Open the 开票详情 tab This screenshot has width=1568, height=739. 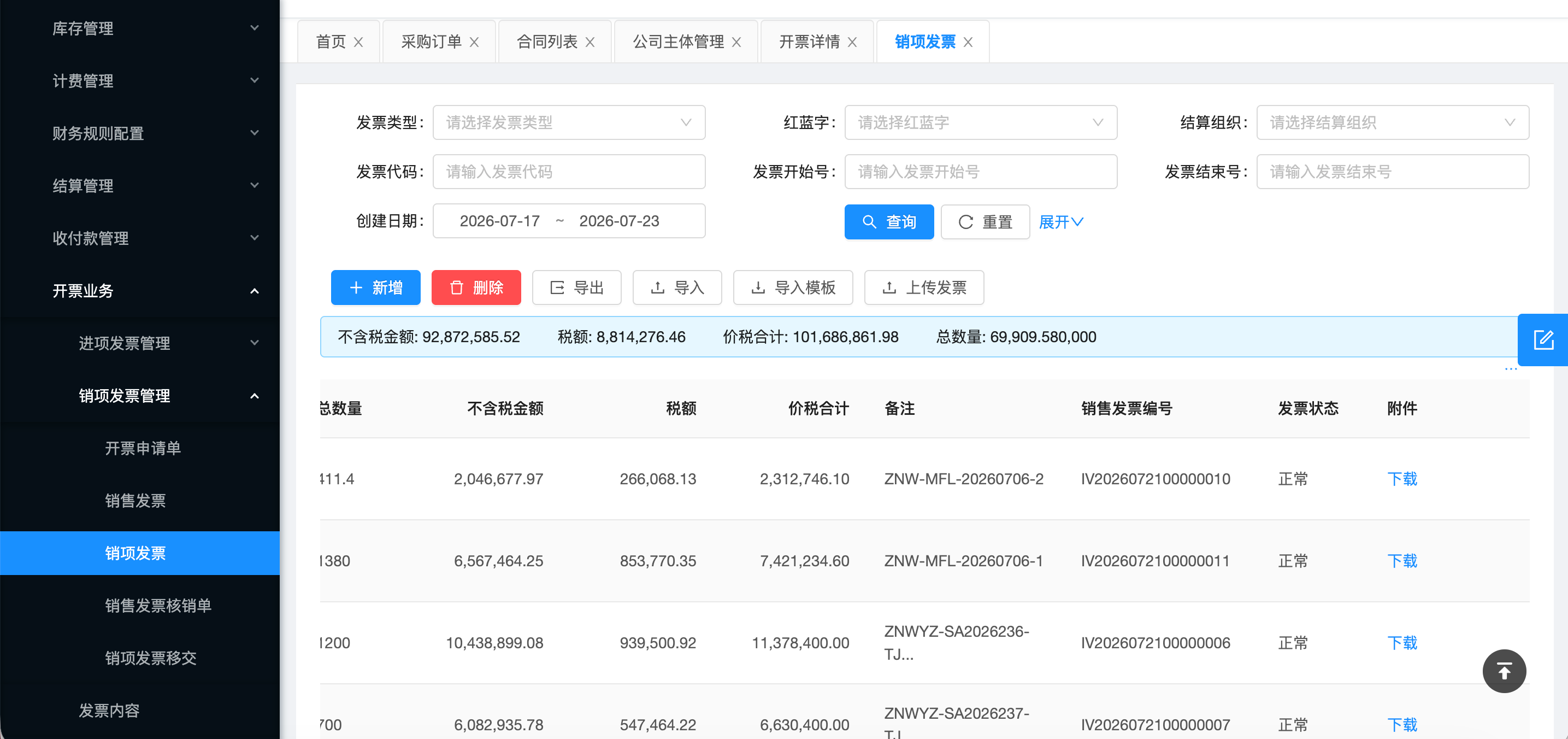click(809, 42)
